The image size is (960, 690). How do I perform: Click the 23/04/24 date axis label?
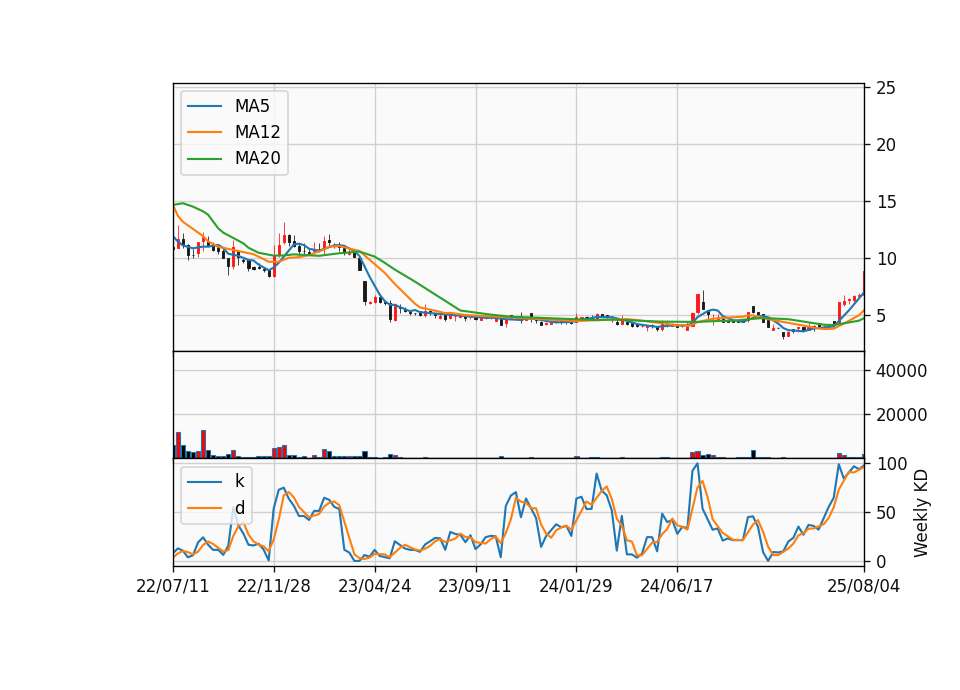(375, 586)
